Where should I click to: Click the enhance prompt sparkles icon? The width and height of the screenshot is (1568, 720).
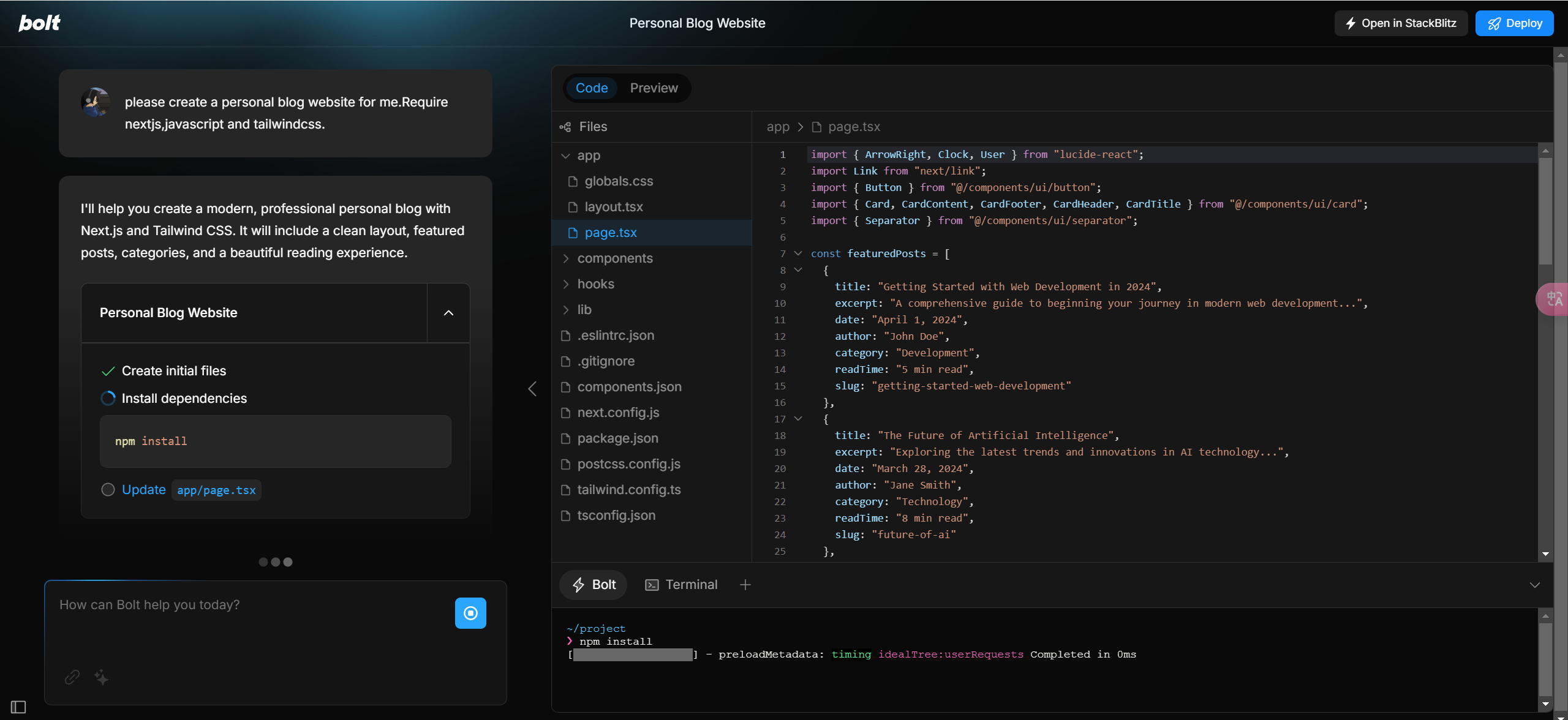coord(102,677)
